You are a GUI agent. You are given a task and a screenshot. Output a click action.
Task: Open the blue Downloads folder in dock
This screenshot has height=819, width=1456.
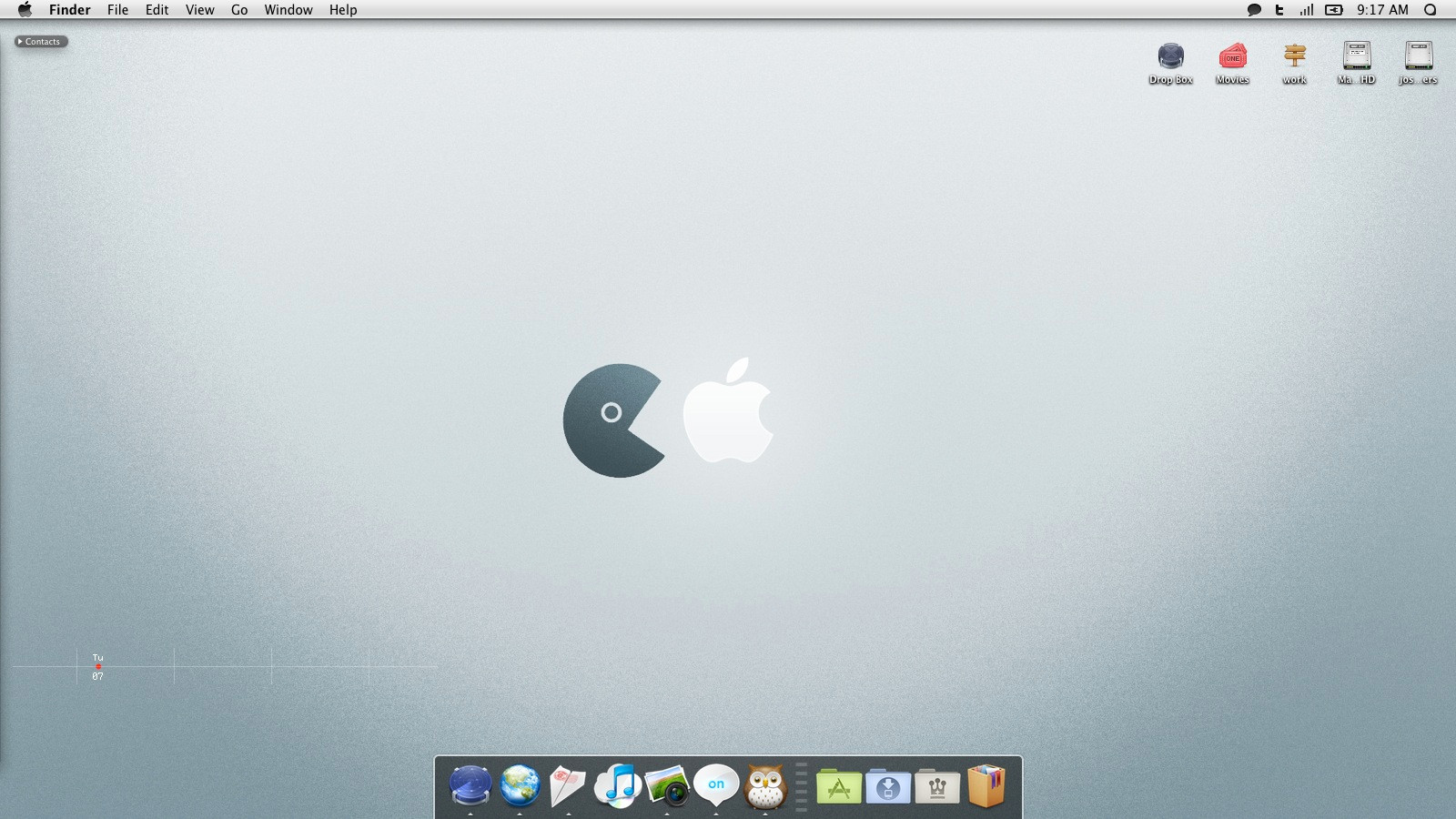tap(888, 787)
